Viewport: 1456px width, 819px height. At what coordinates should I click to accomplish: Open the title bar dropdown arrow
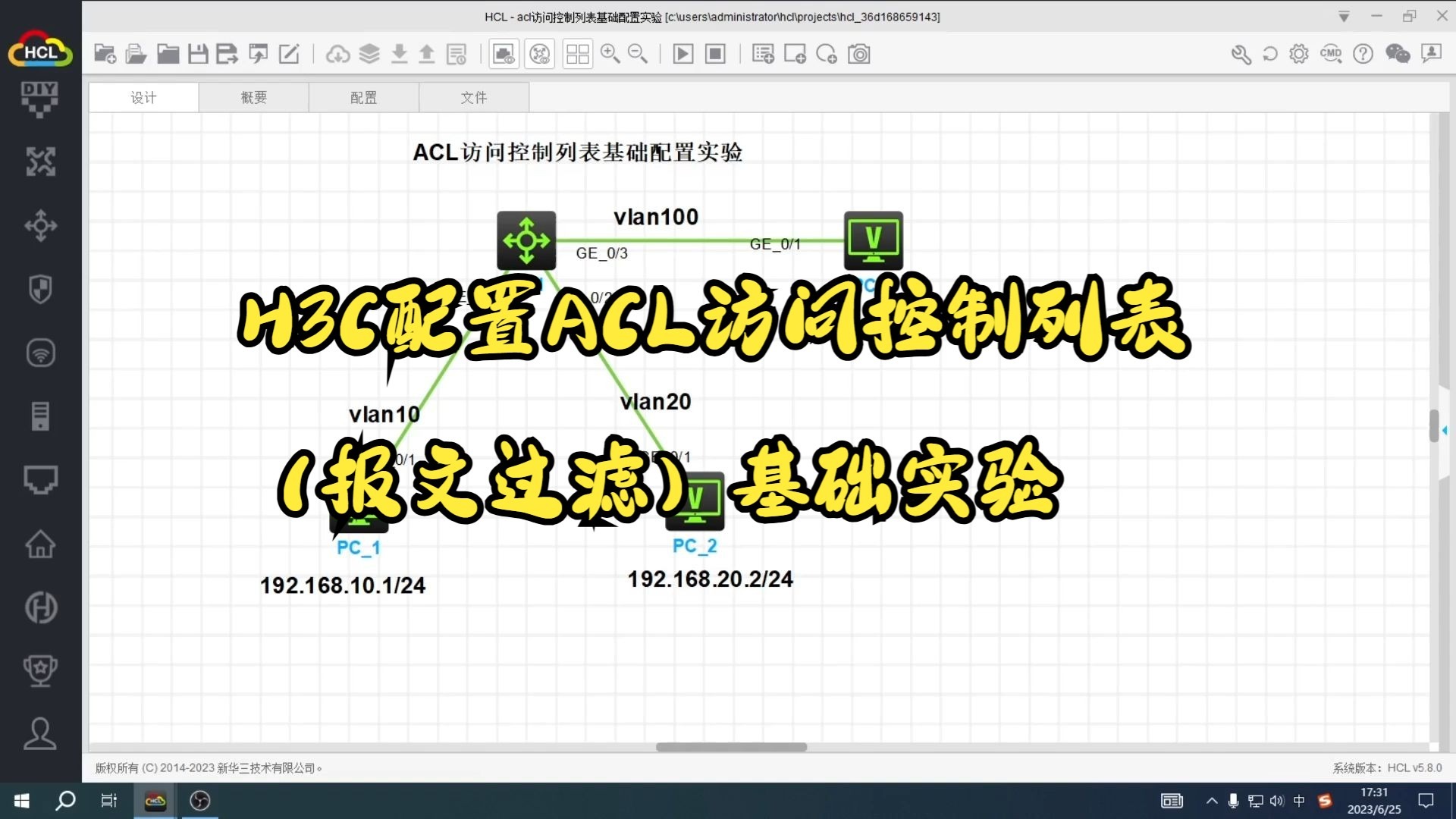point(1343,16)
